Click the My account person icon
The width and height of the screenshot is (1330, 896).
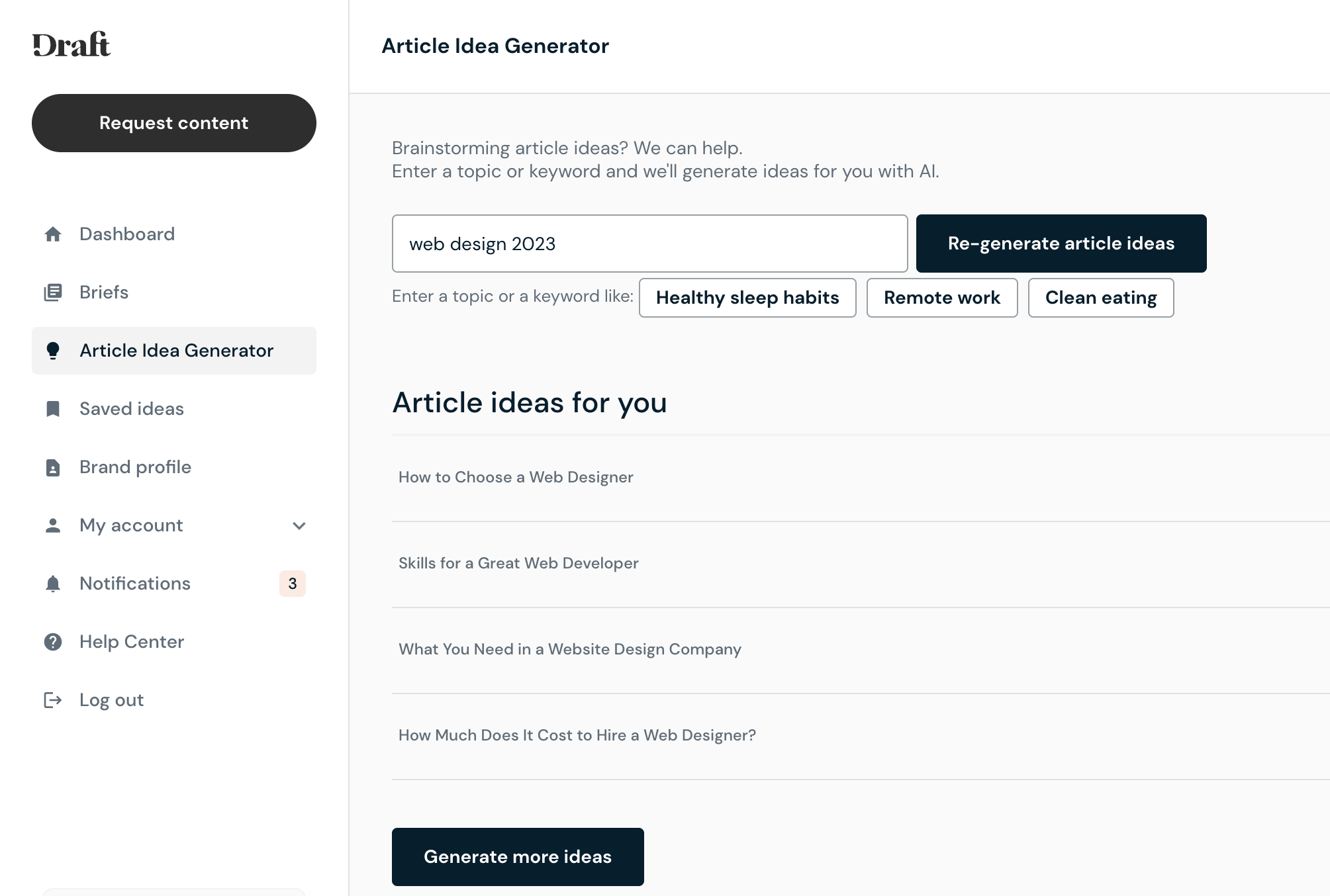pyautogui.click(x=53, y=525)
